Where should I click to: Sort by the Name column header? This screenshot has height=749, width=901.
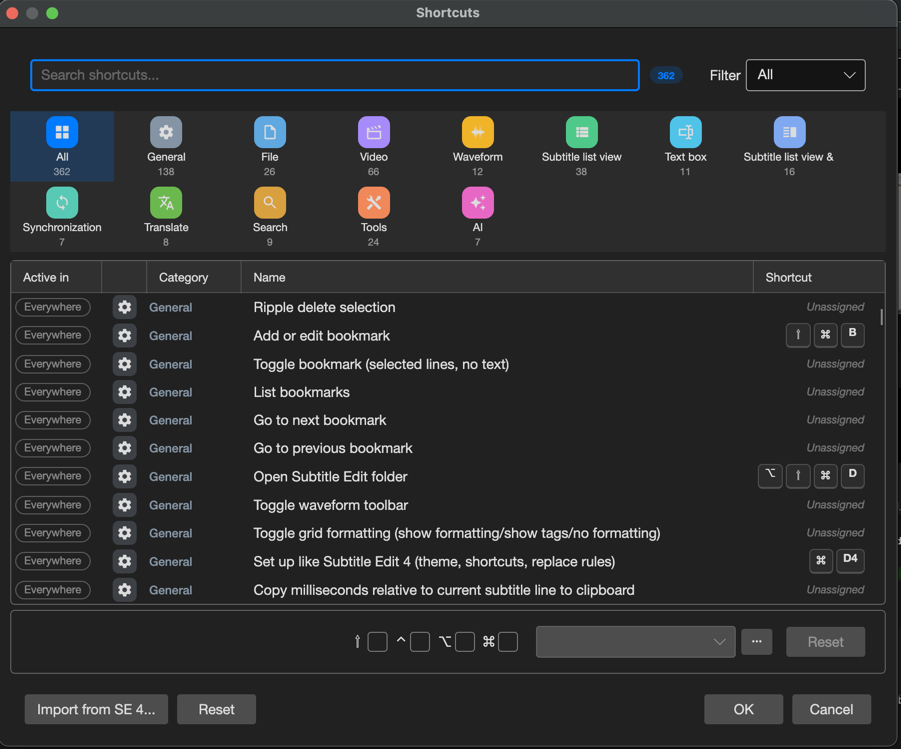pyautogui.click(x=497, y=277)
